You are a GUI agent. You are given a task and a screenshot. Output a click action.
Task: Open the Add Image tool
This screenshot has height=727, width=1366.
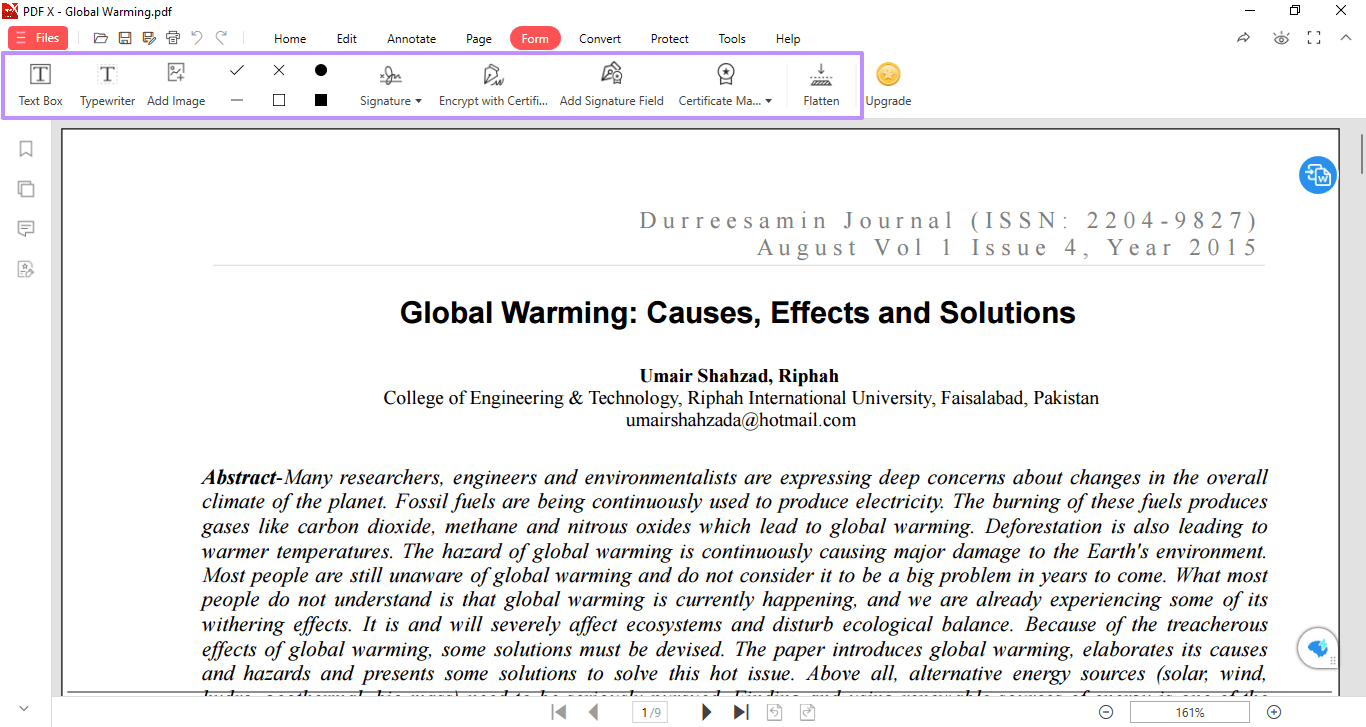(x=175, y=84)
